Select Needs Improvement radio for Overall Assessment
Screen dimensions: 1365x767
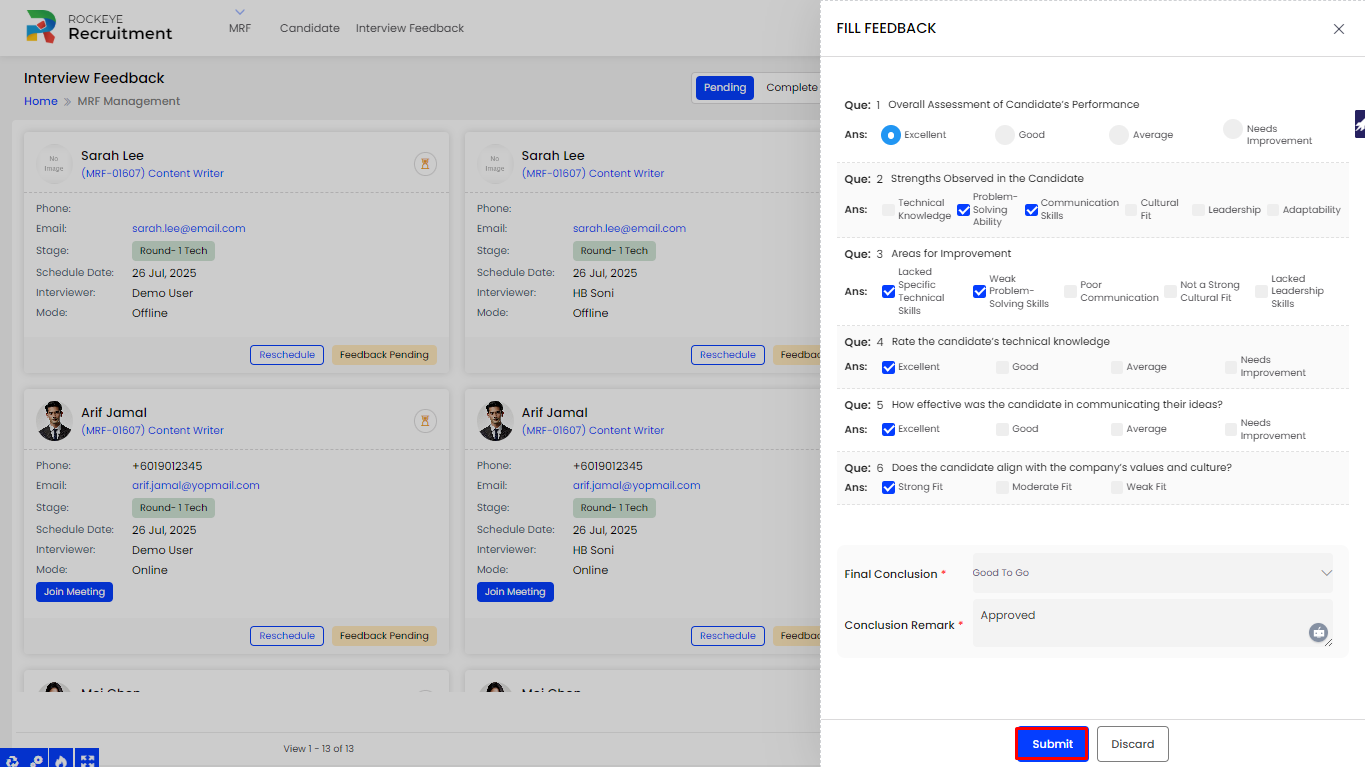click(x=1233, y=129)
